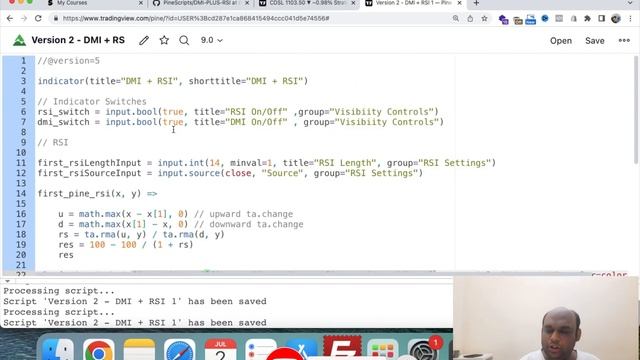Close the My Courses tab
Screen dimensions: 640x360
coord(141,3)
